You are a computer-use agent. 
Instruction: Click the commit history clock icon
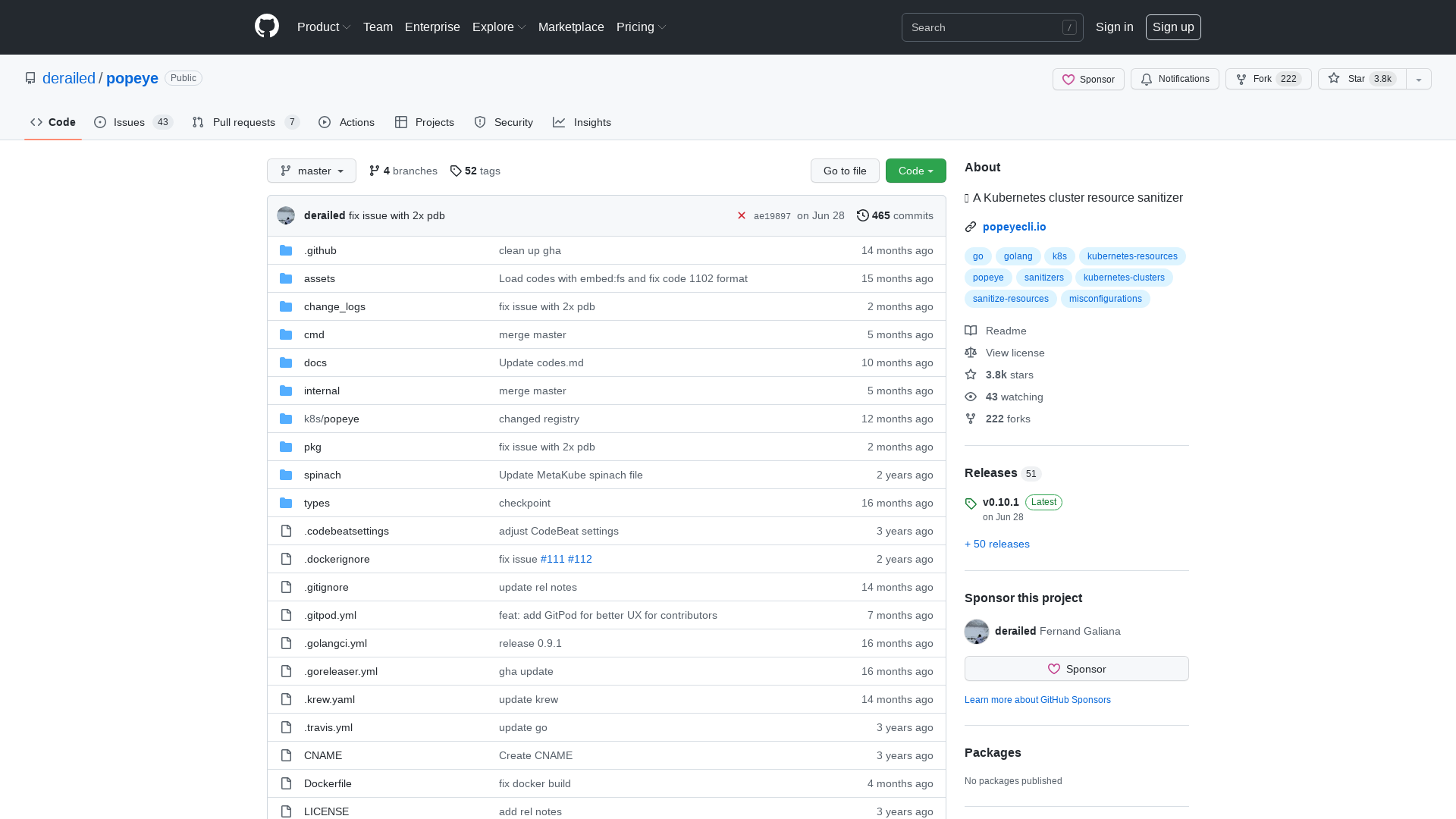coord(862,215)
